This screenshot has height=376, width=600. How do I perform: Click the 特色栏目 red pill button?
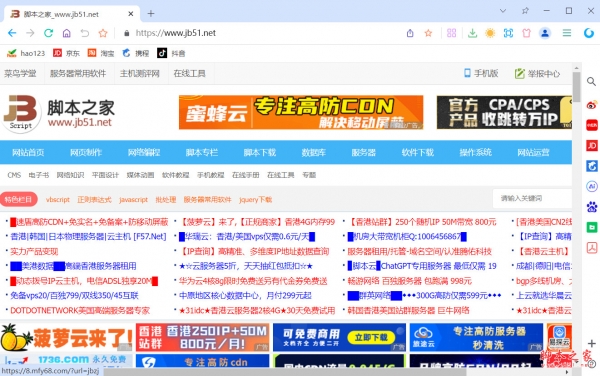click(18, 199)
